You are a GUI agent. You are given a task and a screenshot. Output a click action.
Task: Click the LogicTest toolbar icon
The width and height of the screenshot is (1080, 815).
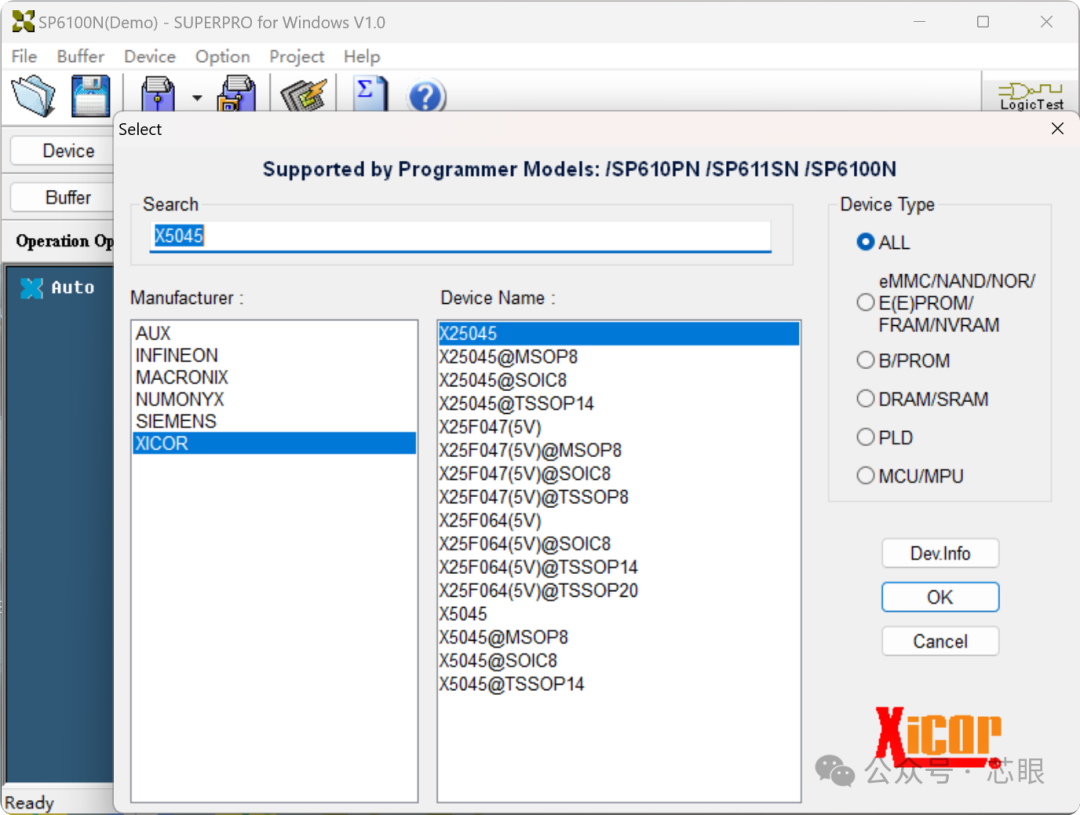coord(1030,95)
